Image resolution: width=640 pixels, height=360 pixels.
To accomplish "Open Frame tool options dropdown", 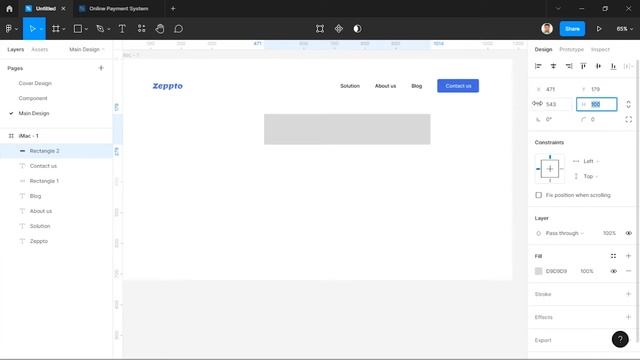I will pyautogui.click(x=64, y=29).
